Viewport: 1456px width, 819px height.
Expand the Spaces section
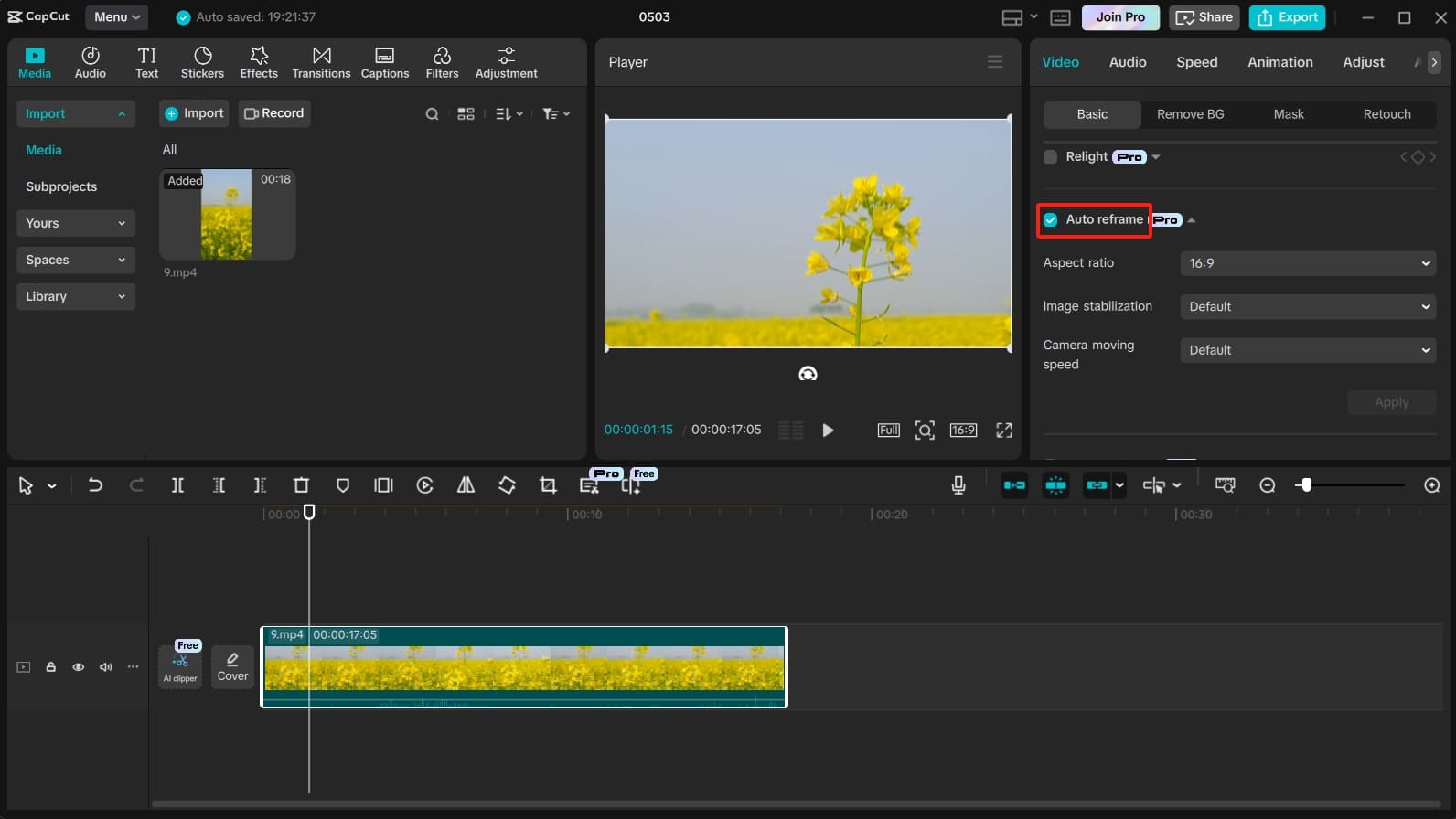[76, 260]
